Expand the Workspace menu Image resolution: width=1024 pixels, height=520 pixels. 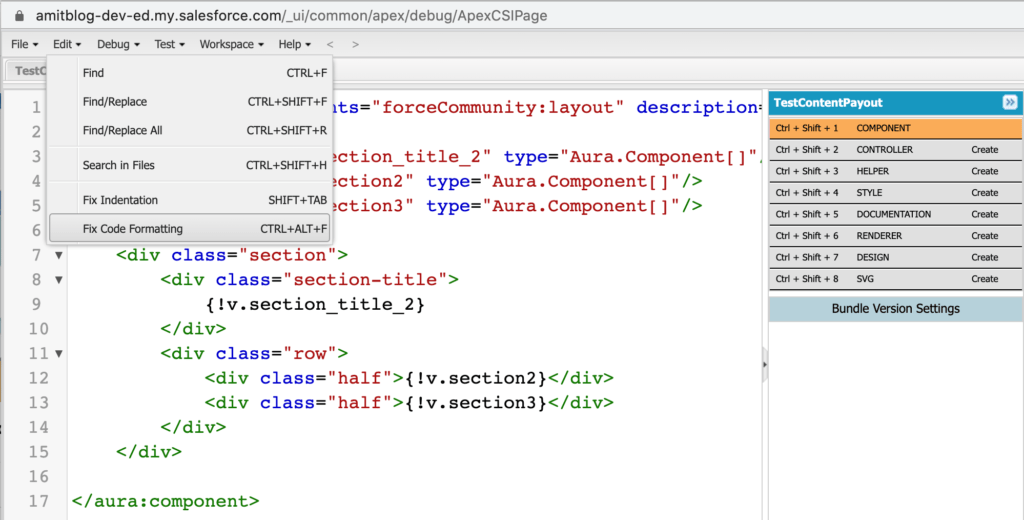click(x=231, y=44)
